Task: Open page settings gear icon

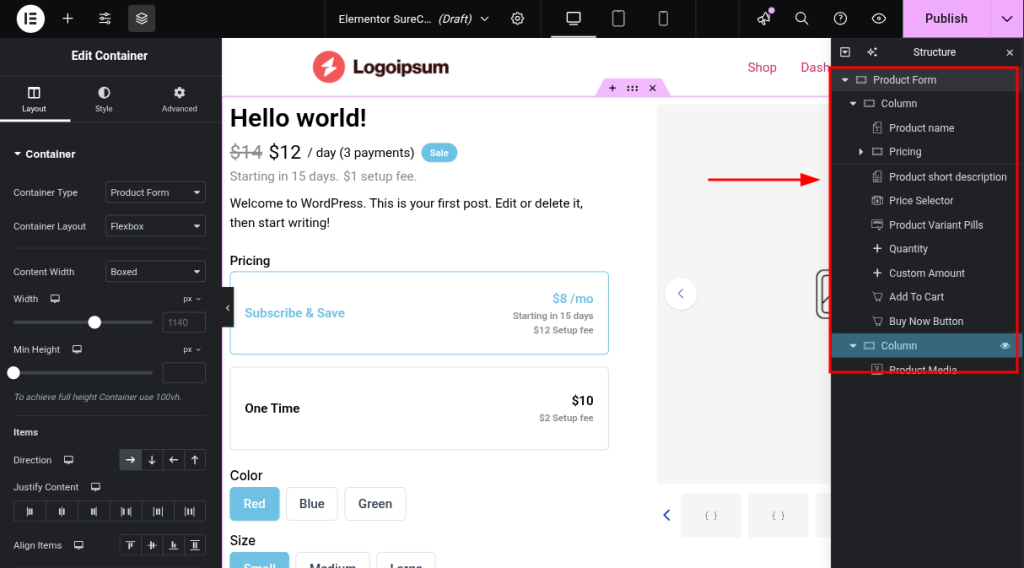Action: tap(517, 18)
